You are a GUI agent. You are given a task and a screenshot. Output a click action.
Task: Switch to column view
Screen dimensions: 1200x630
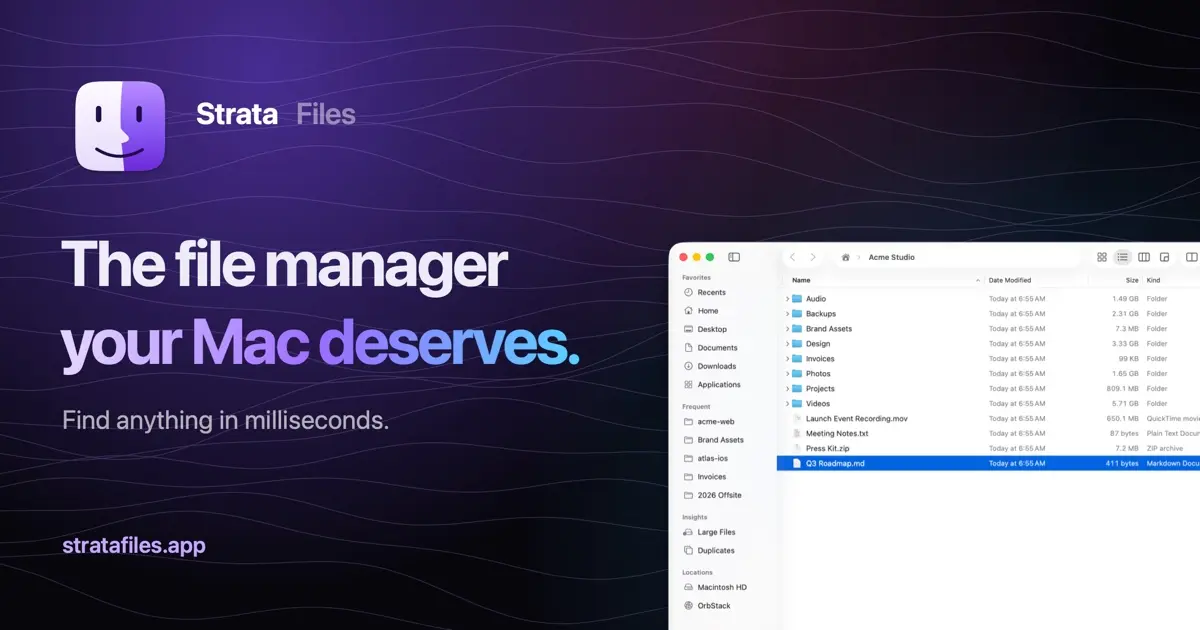1144,257
